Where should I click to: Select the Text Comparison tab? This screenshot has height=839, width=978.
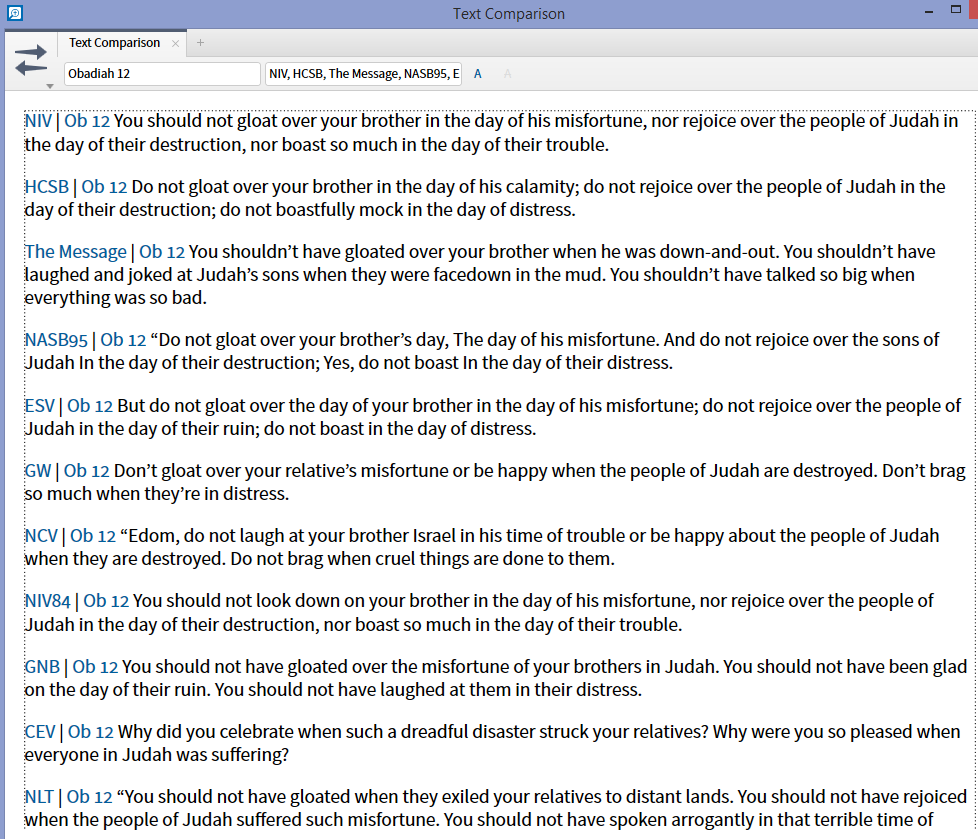(114, 43)
